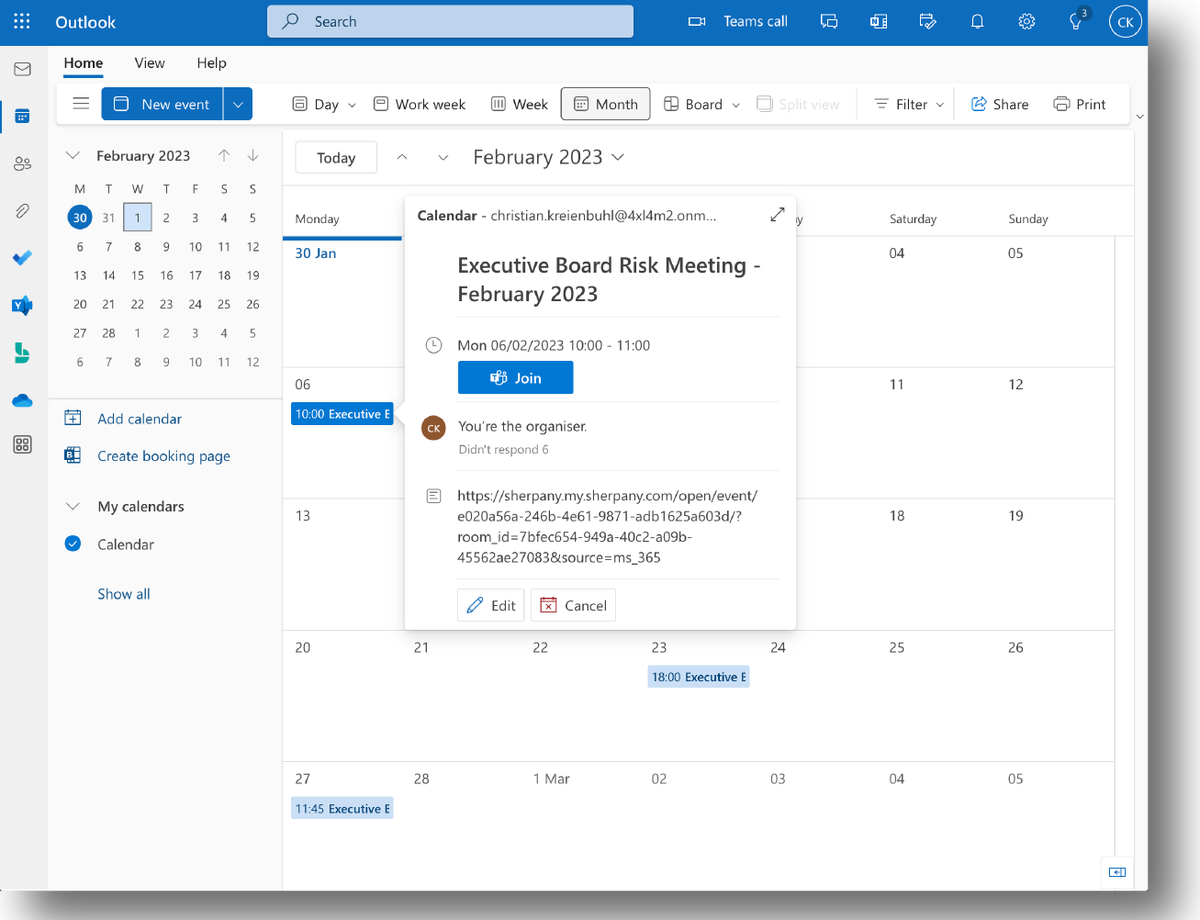Viewport: 1200px width, 920px height.
Task: Click inside the Search field
Action: click(449, 20)
